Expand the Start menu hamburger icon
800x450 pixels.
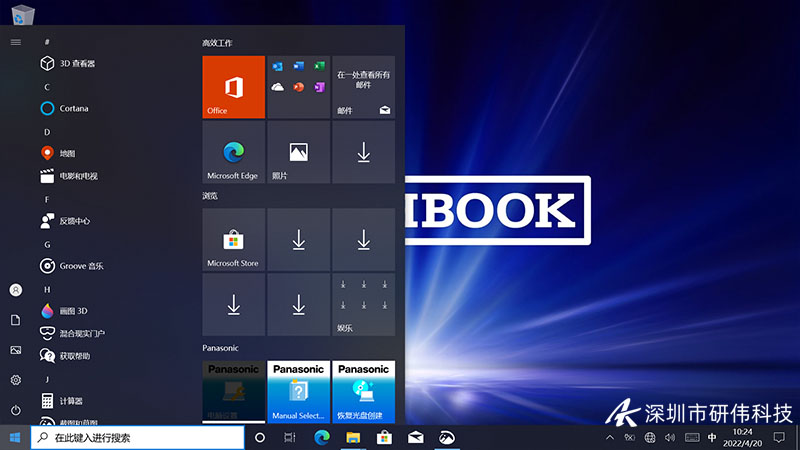(x=16, y=42)
